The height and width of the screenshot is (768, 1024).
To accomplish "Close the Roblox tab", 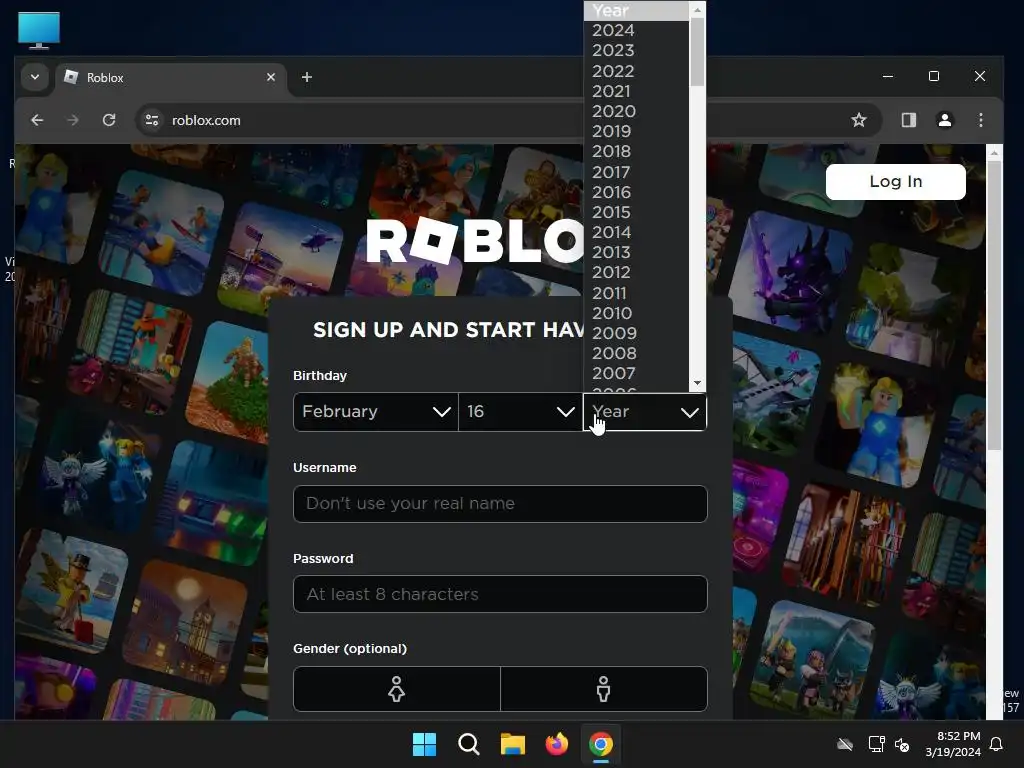I will tap(271, 77).
